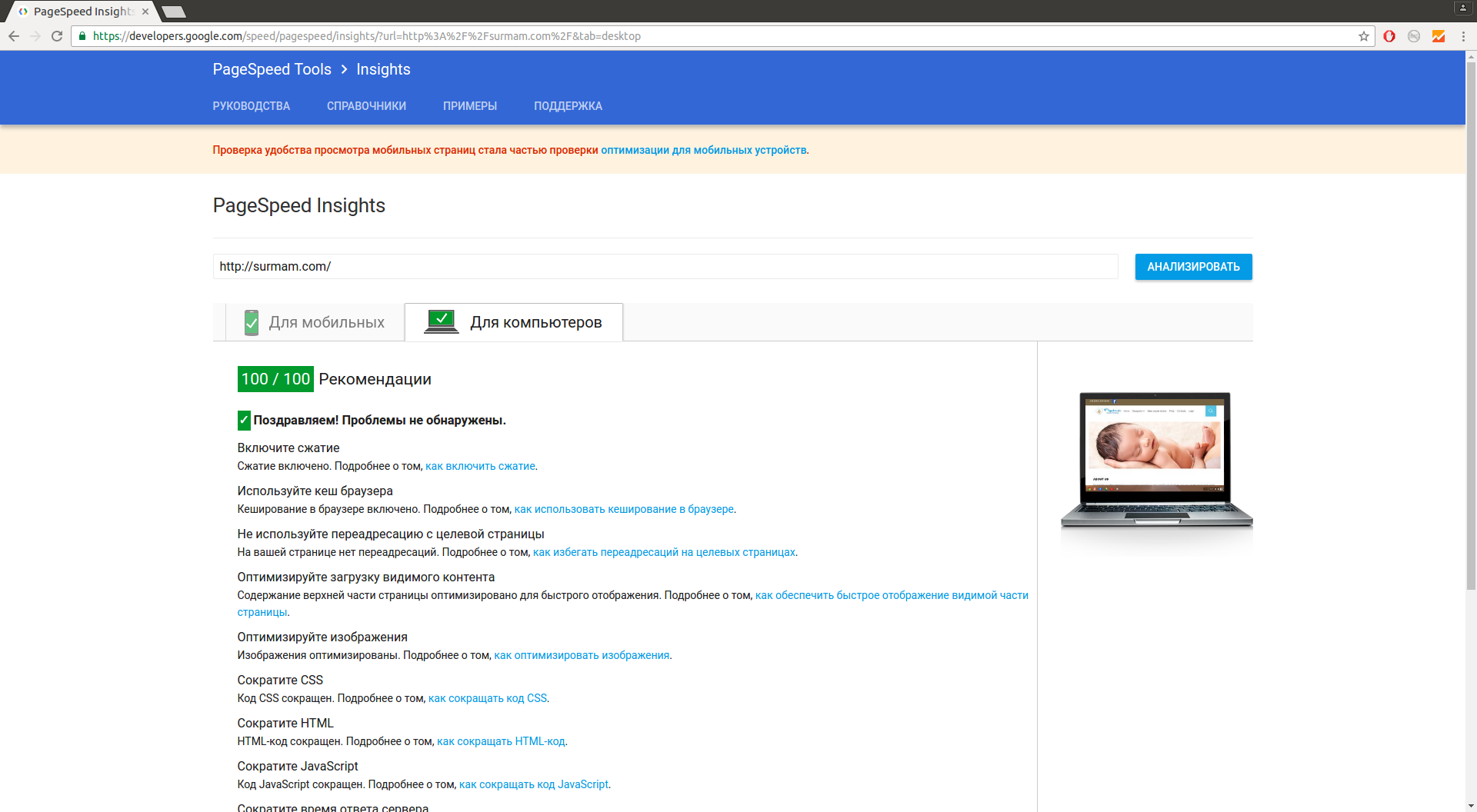Open link как использовать кеширование в браузере

[624, 509]
